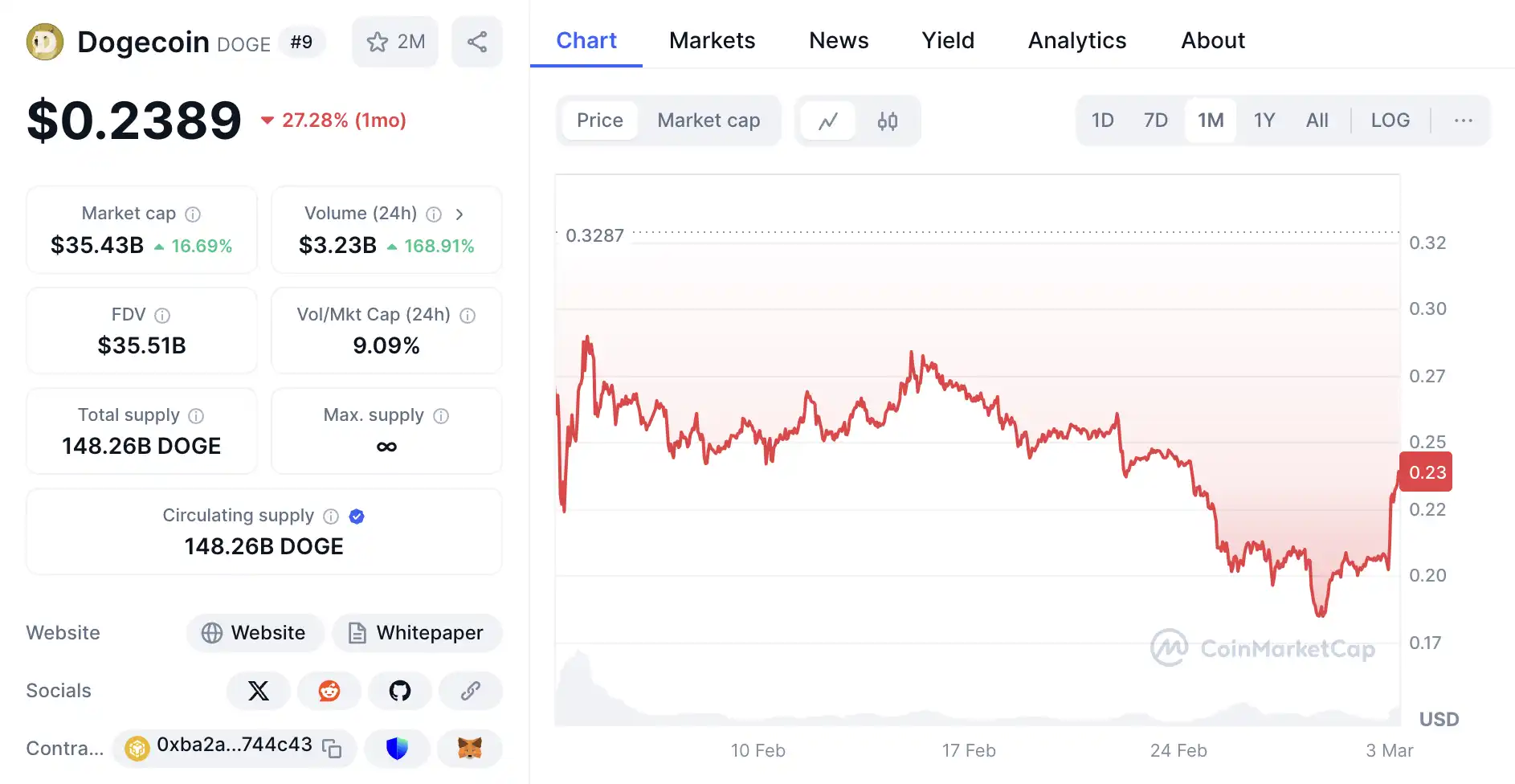Switch chart to Market cap view
The image size is (1515, 784).
tap(708, 120)
